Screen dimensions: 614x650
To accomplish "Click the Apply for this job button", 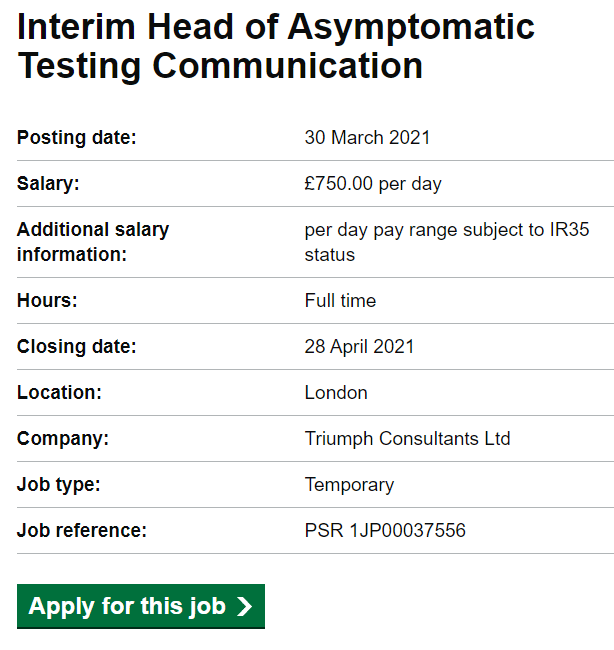I will (141, 606).
